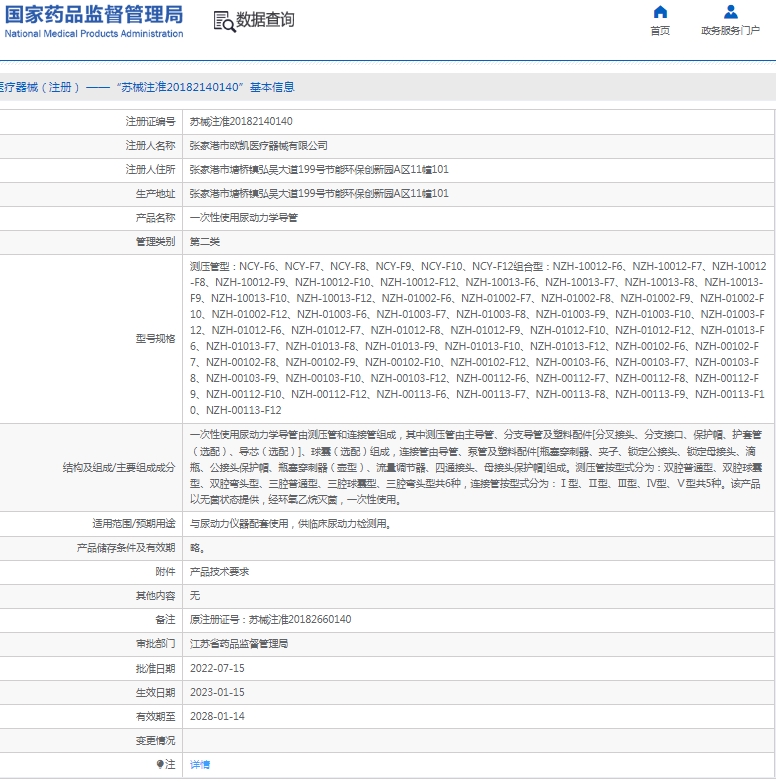The height and width of the screenshot is (782, 776).
Task: Click registrant name 张家港市欧凯医疗器械有限公司
Action: pyautogui.click(x=258, y=145)
